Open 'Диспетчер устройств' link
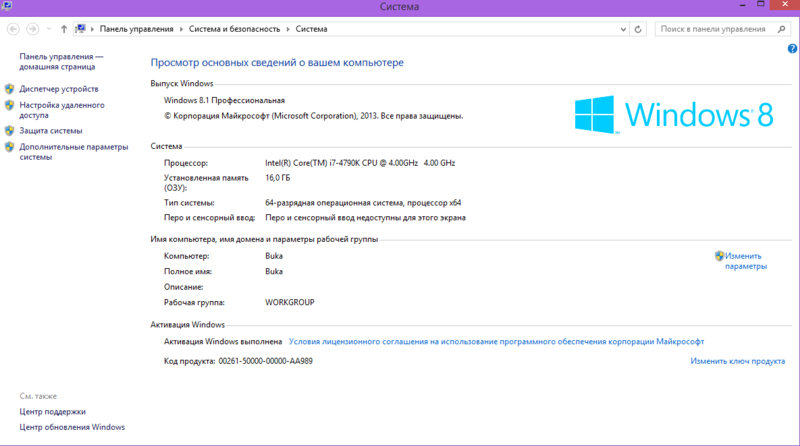 point(59,89)
